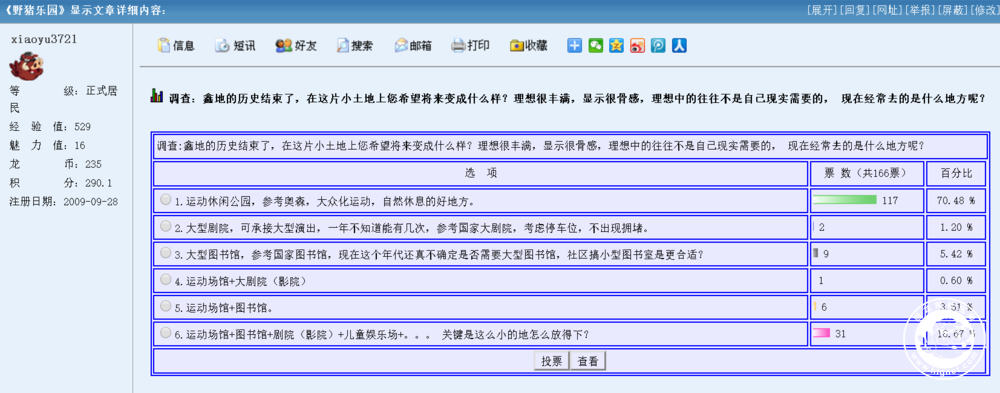Image resolution: width=1000 pixels, height=393 pixels.
Task: Click the 1.20 % percentage cell
Action: pos(955,227)
